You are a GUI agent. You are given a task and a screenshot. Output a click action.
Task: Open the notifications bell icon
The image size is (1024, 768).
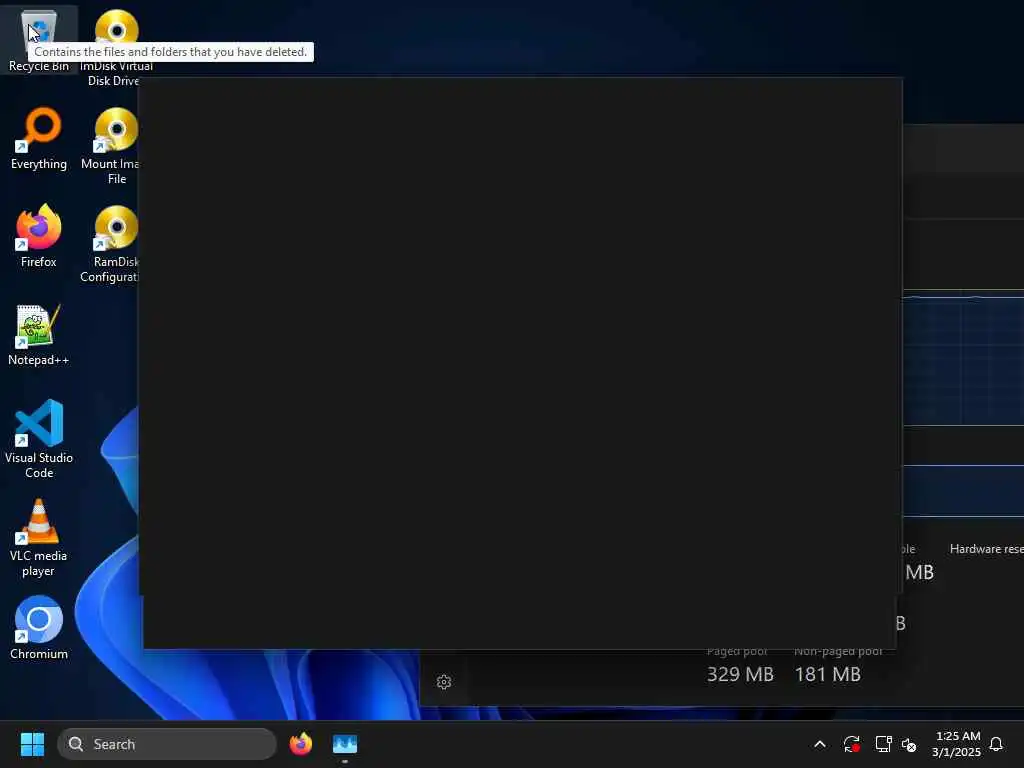point(996,744)
